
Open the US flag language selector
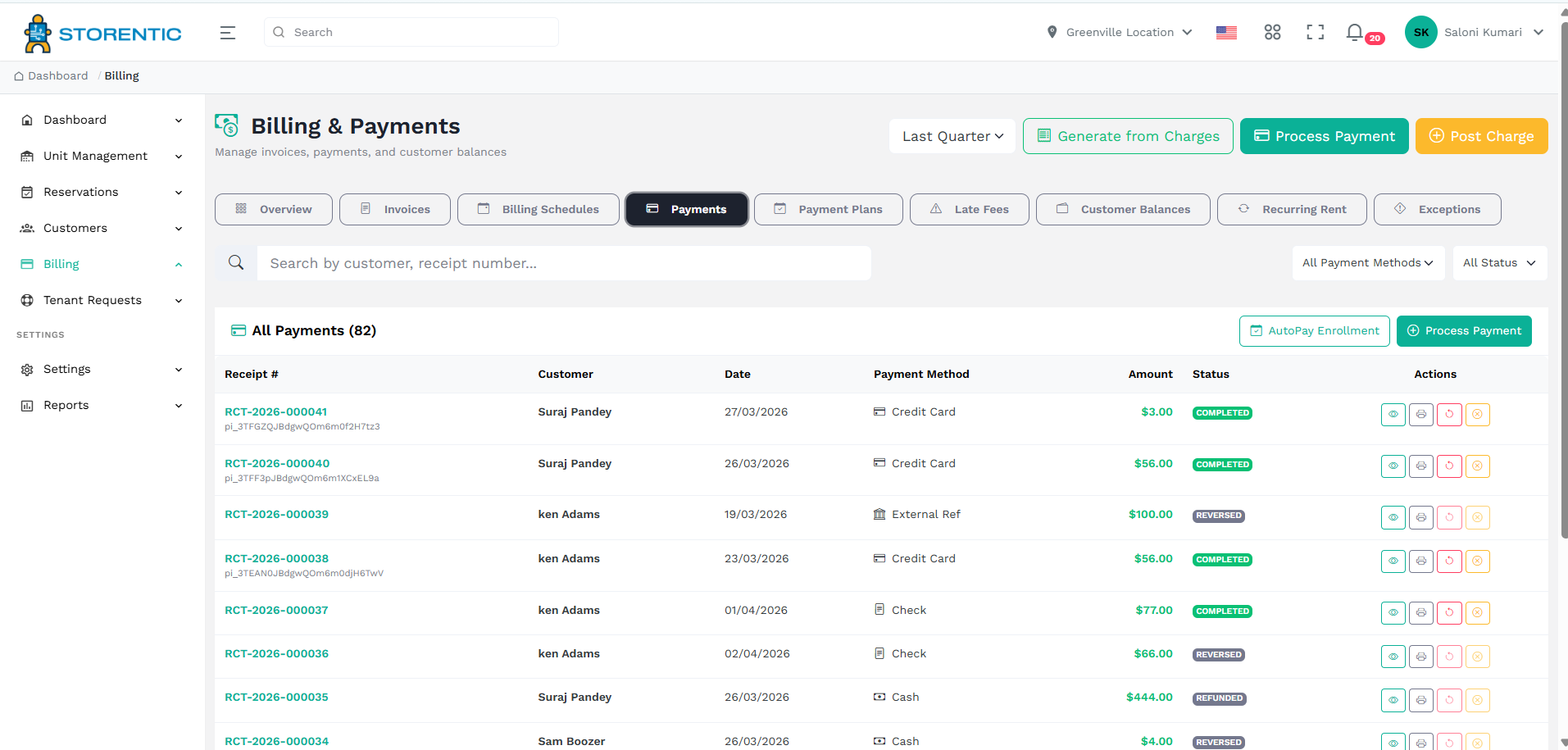point(1226,32)
